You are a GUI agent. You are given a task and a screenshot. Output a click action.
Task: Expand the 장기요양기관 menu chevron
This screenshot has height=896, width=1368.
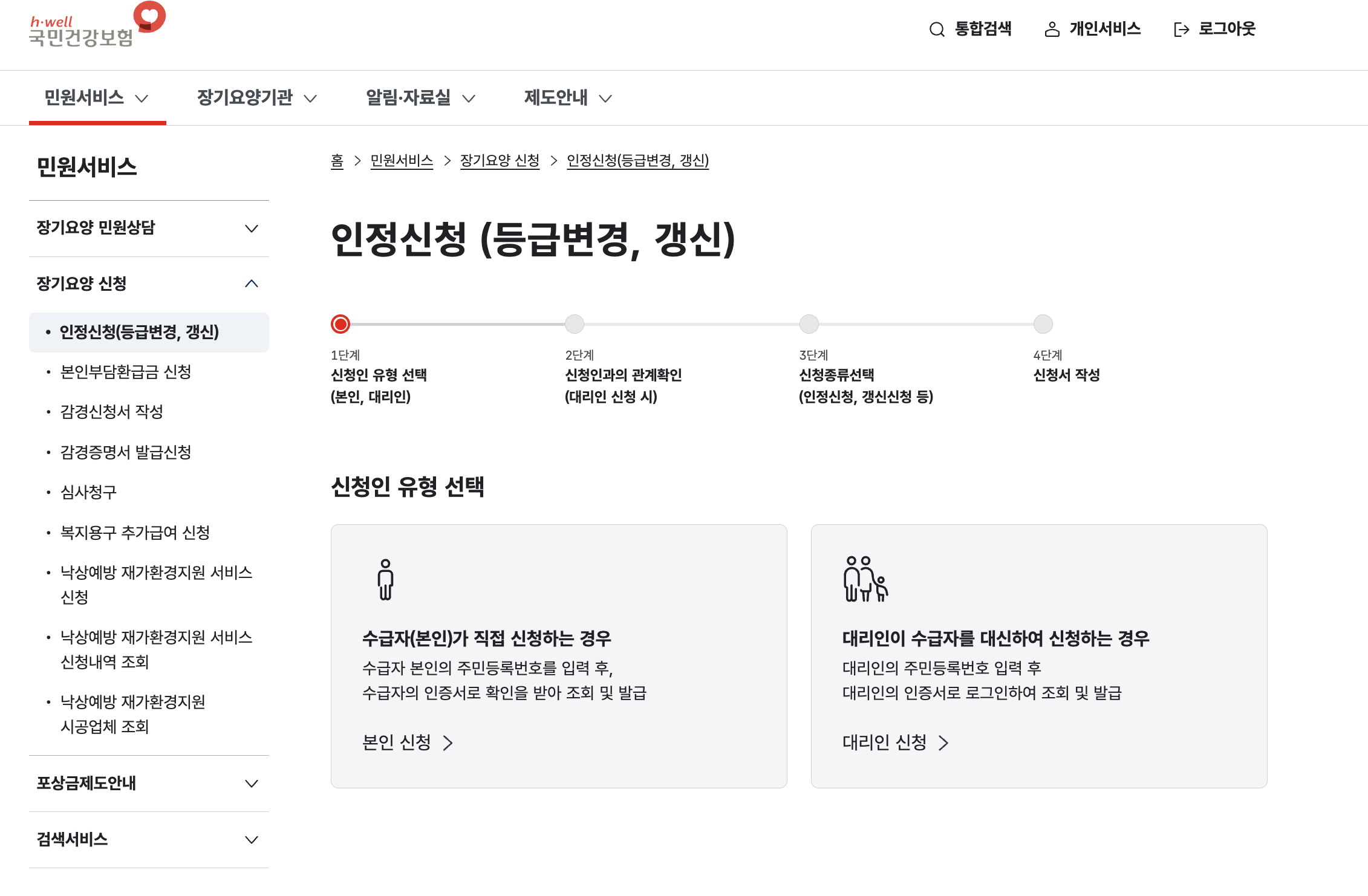tap(310, 99)
